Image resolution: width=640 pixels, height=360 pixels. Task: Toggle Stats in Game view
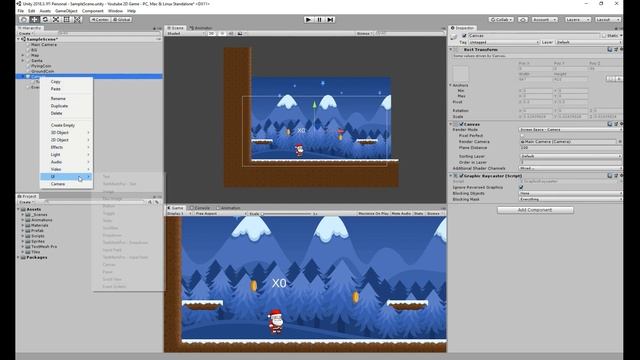pos(418,213)
